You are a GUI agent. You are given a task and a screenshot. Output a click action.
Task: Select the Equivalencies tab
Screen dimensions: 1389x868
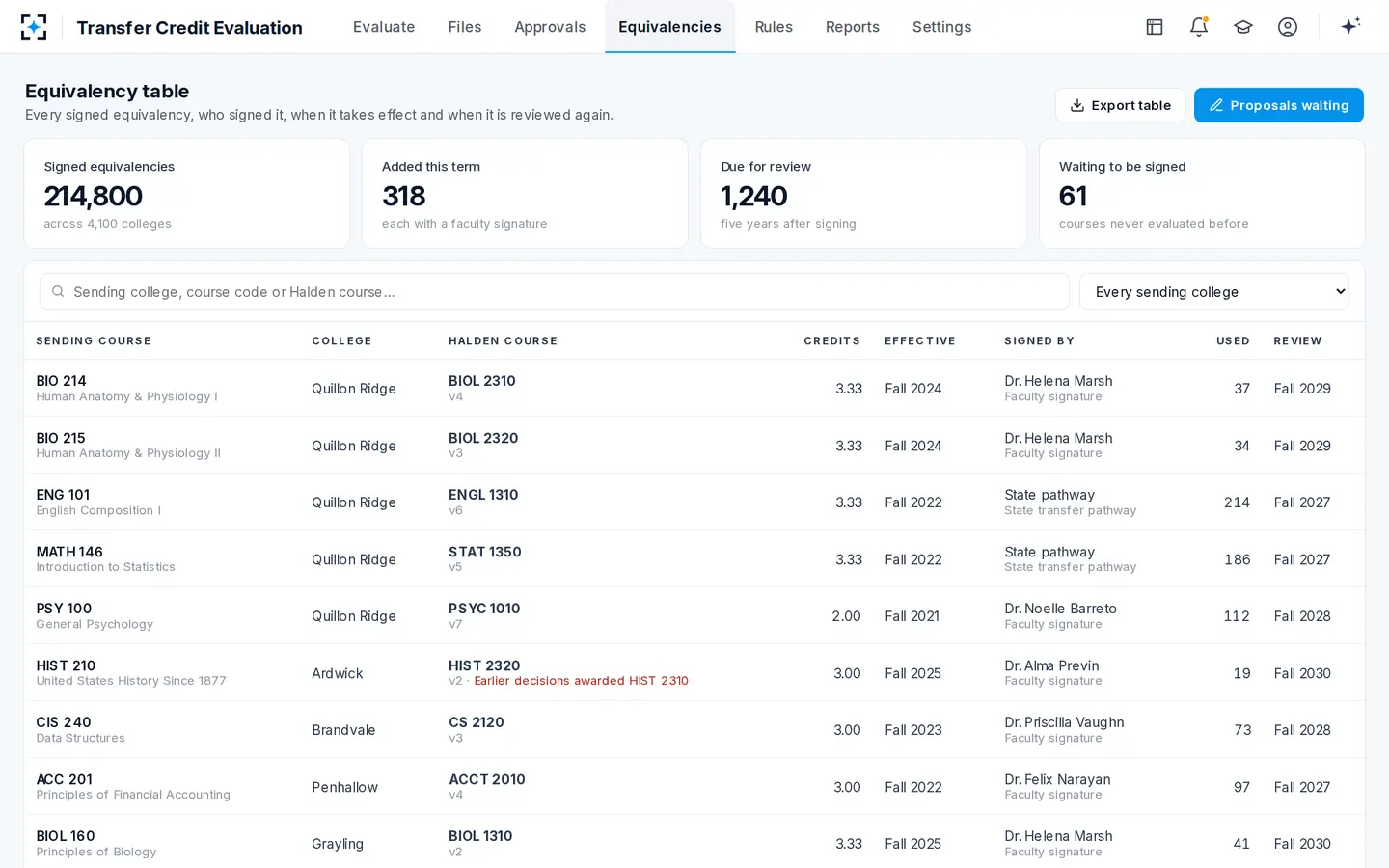click(669, 27)
